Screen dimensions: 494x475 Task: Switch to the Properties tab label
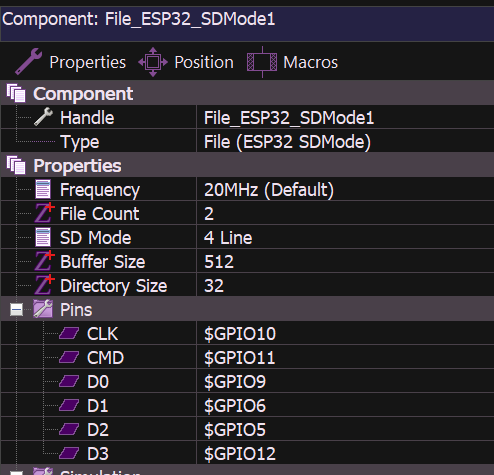click(x=88, y=62)
